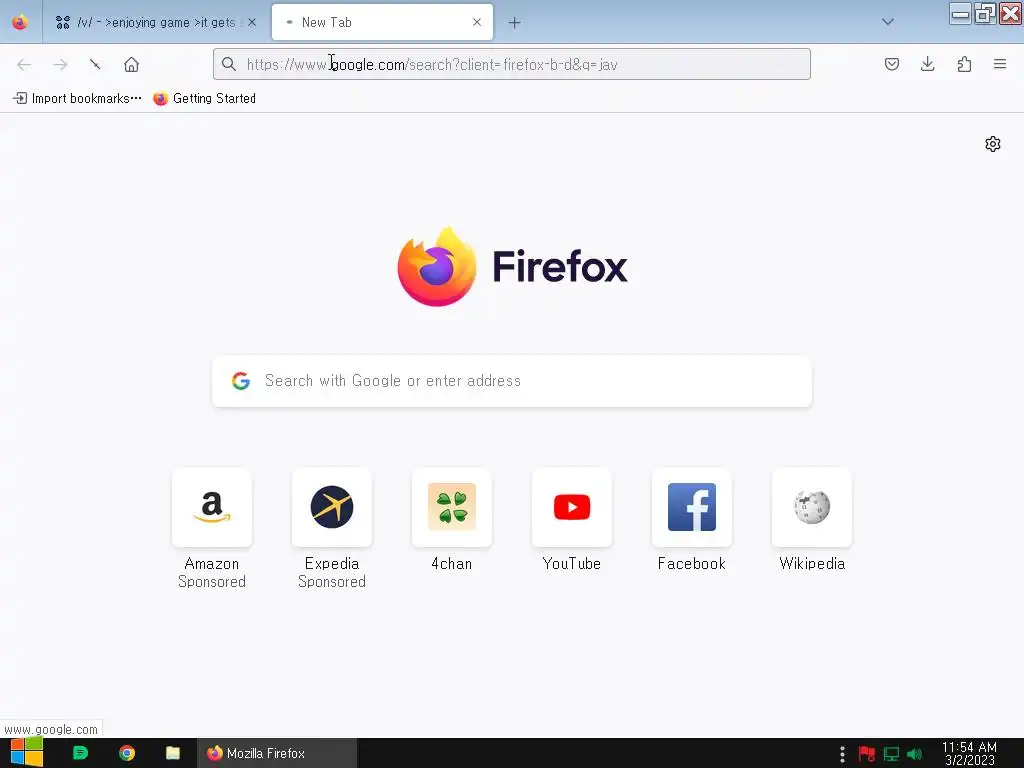
Task: Stop loading the page
Action: click(95, 64)
